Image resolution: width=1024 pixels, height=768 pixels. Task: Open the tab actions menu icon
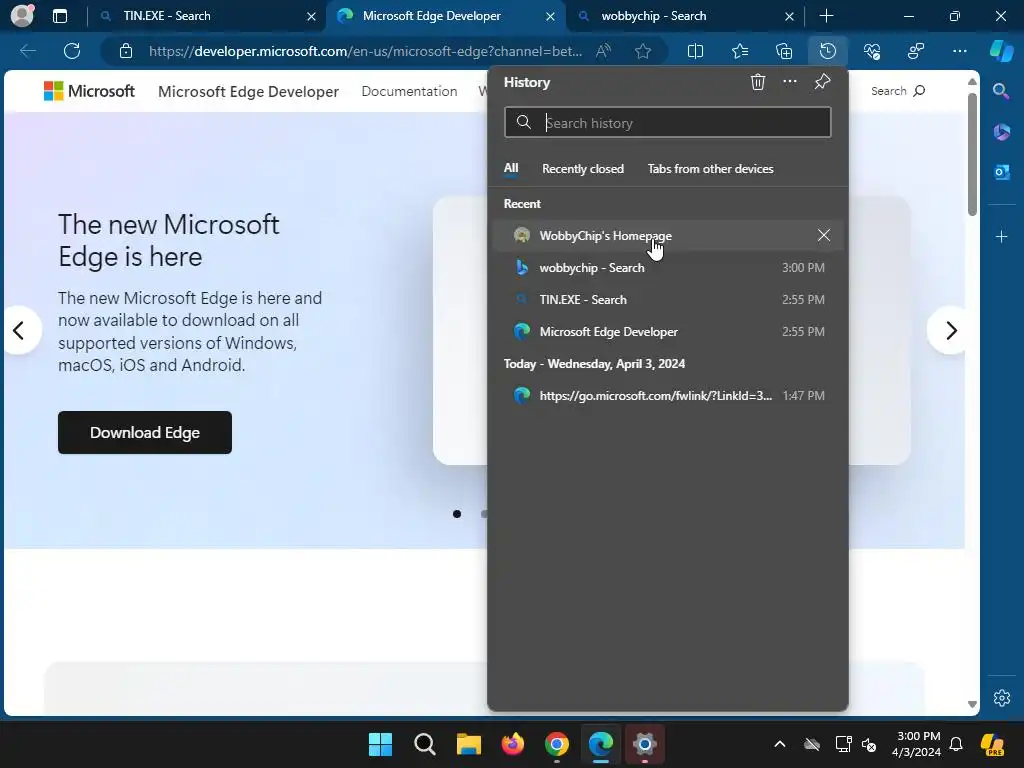(x=59, y=16)
